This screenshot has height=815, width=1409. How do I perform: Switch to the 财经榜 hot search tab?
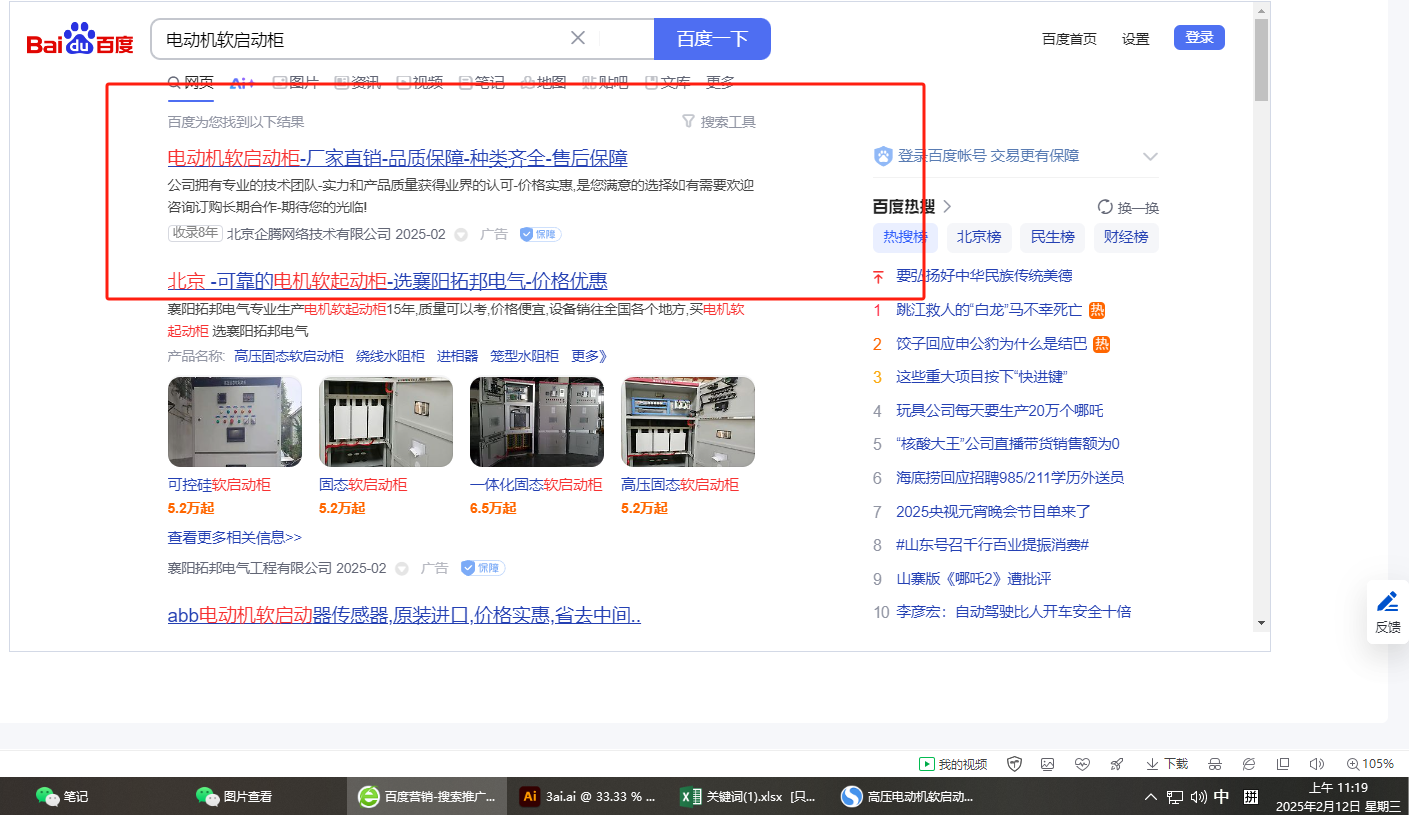point(1126,237)
